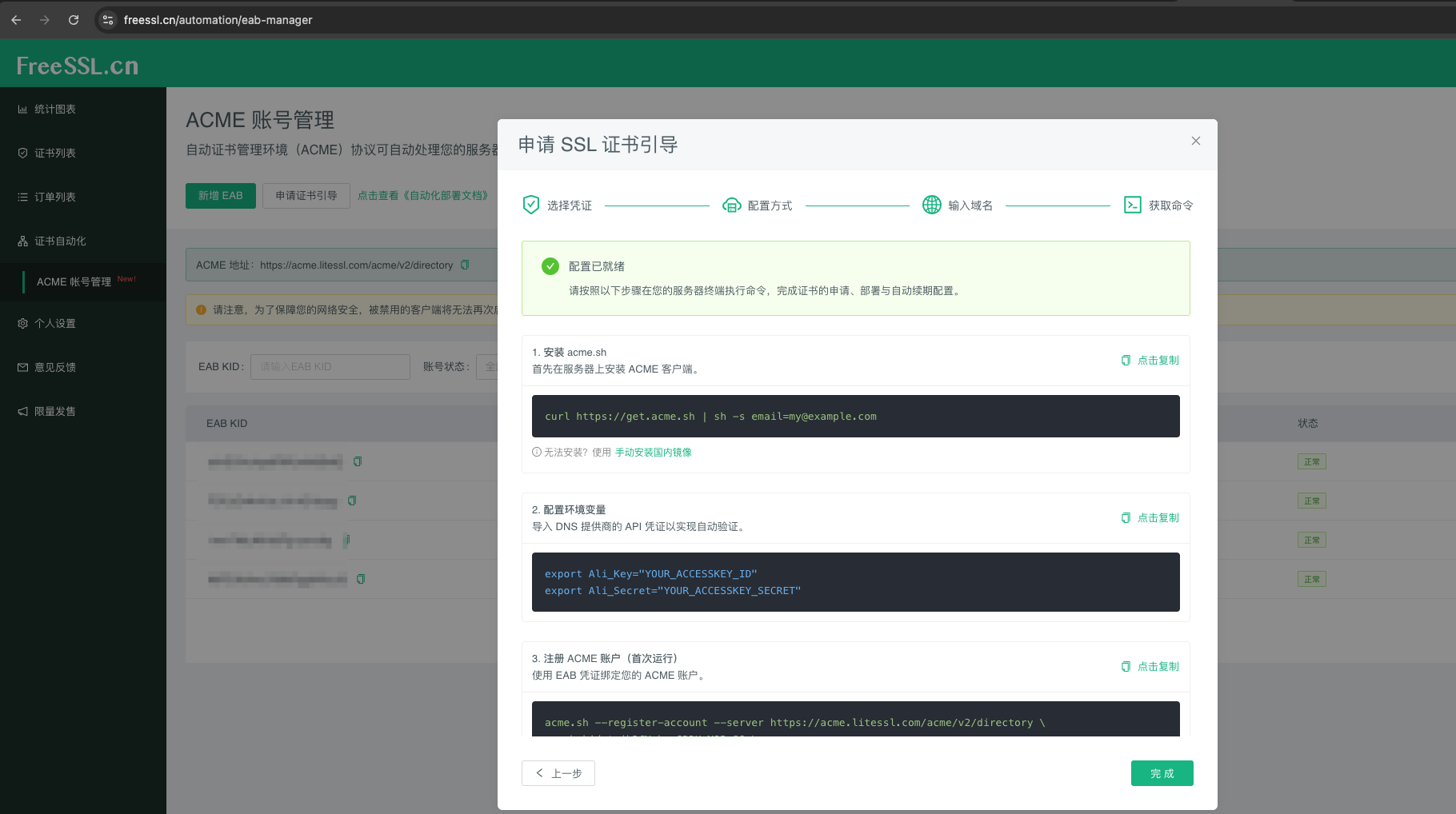Click 上一步 to go back
This screenshot has height=814, width=1456.
click(x=558, y=773)
